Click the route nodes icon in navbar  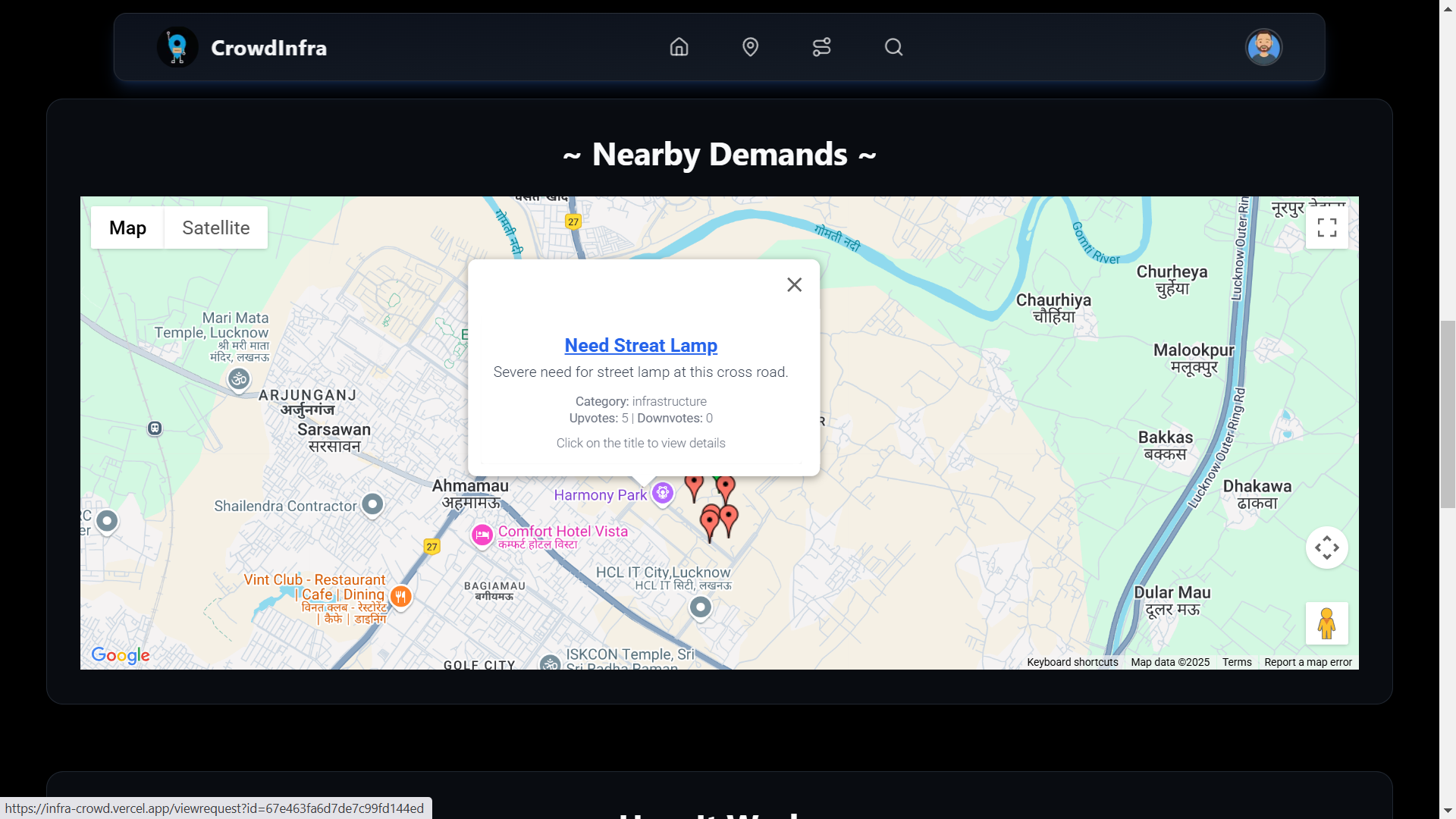click(821, 47)
